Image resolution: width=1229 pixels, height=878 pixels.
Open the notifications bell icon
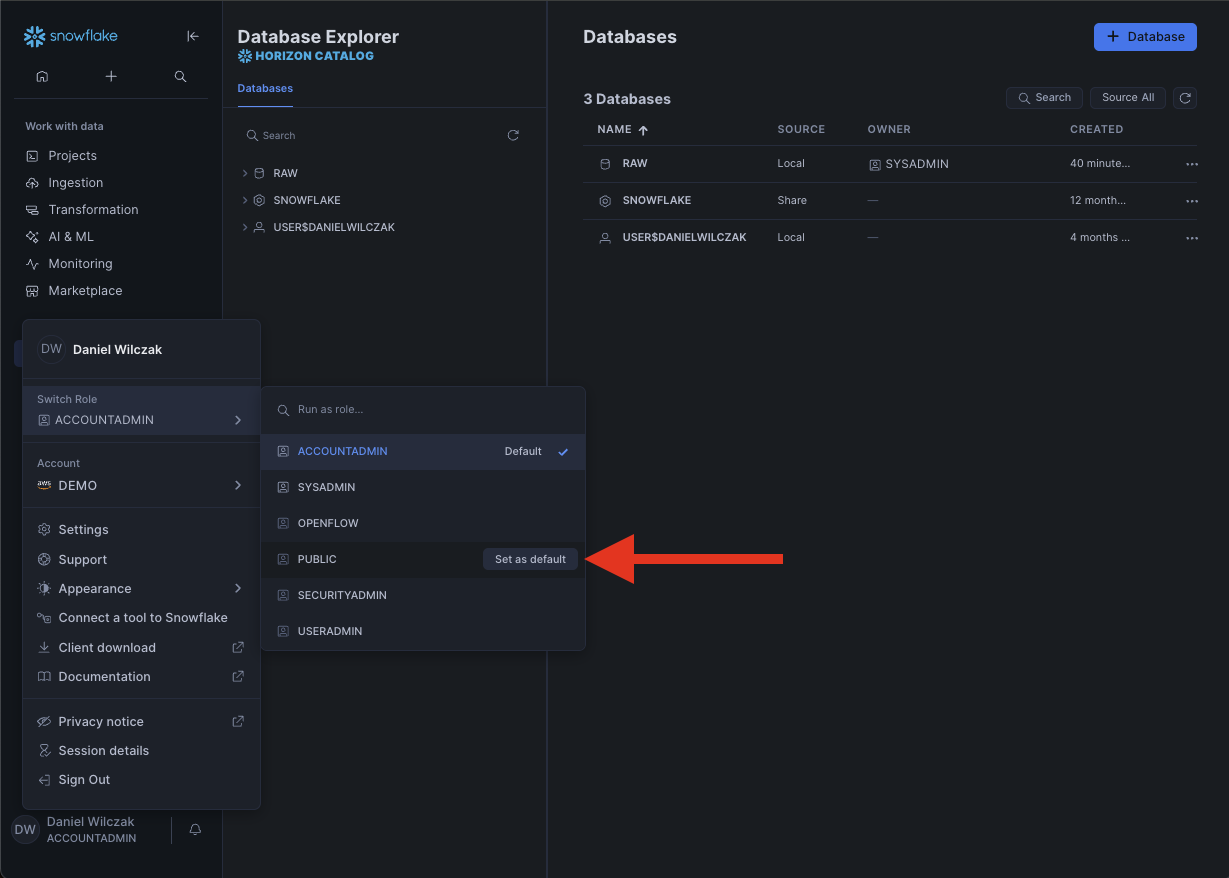coord(196,829)
